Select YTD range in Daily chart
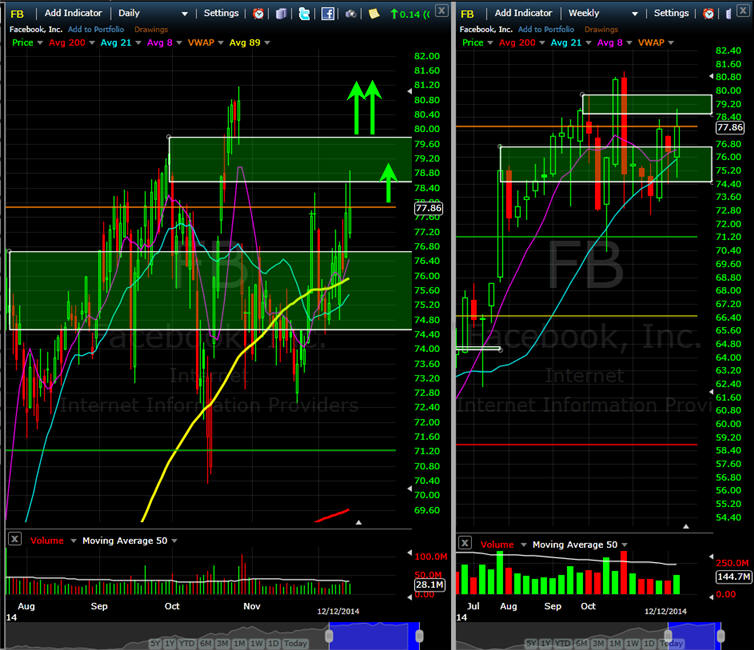This screenshot has height=650, width=754. click(x=187, y=643)
